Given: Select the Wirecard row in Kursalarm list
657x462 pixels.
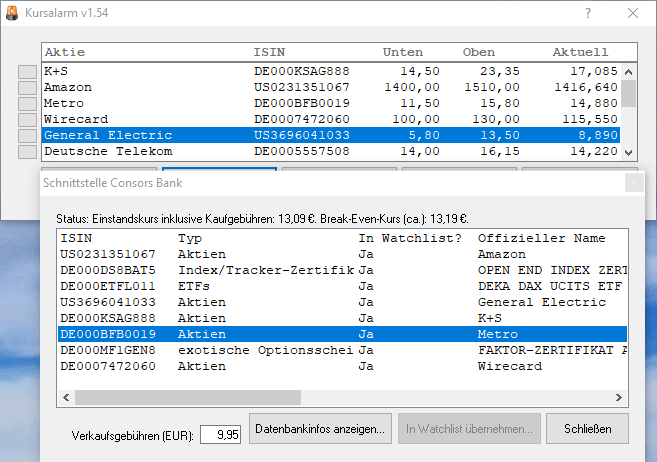Looking at the screenshot, I should [x=331, y=119].
